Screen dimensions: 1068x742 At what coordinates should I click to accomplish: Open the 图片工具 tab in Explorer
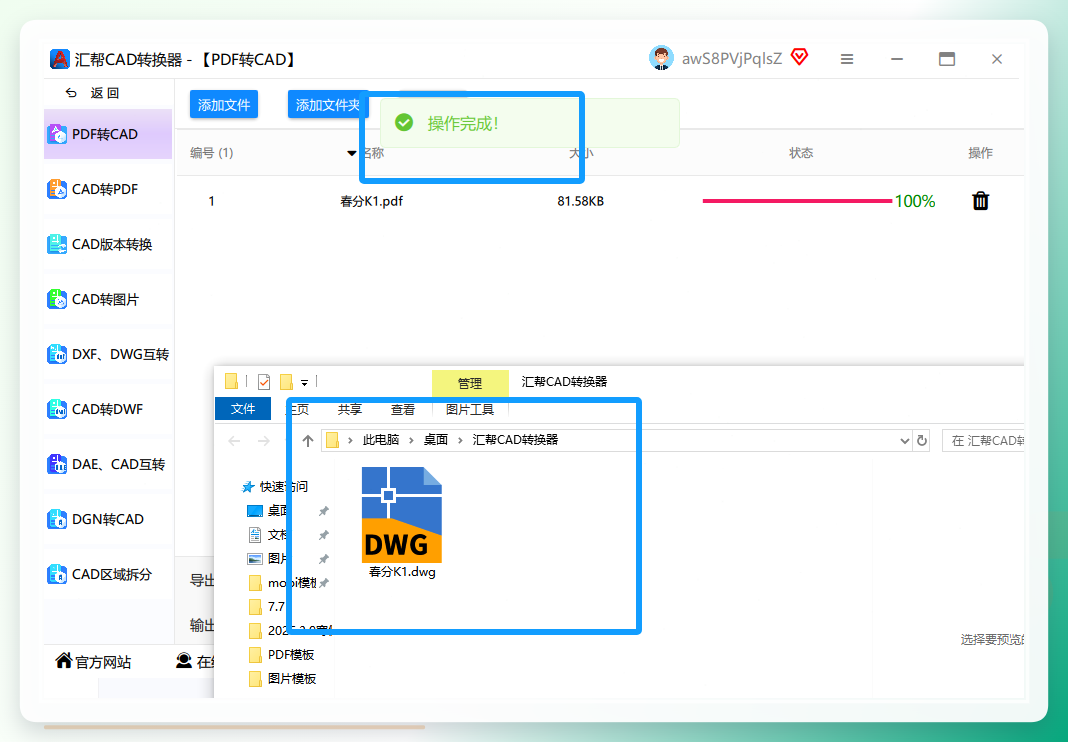470,409
